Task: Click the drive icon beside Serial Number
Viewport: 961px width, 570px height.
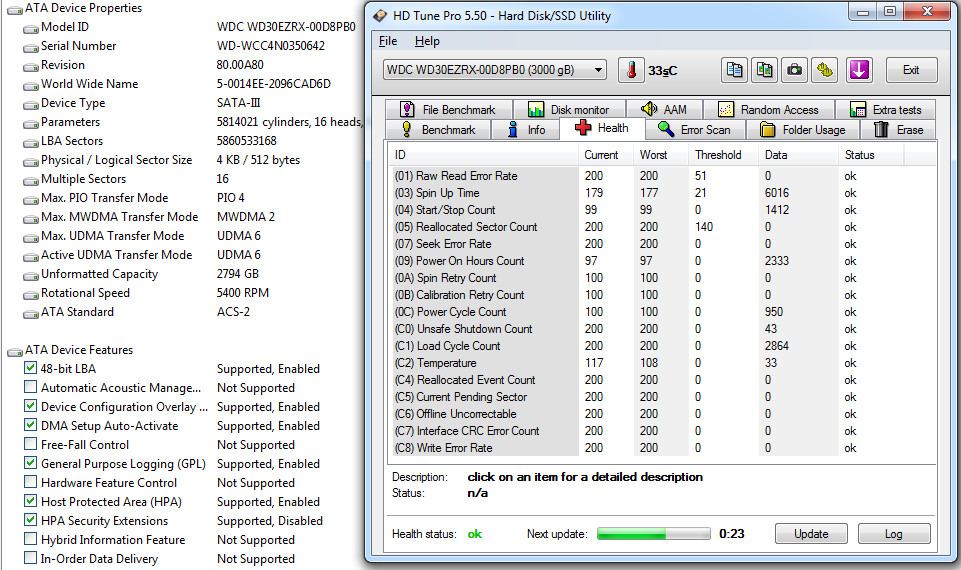Action: click(x=30, y=47)
